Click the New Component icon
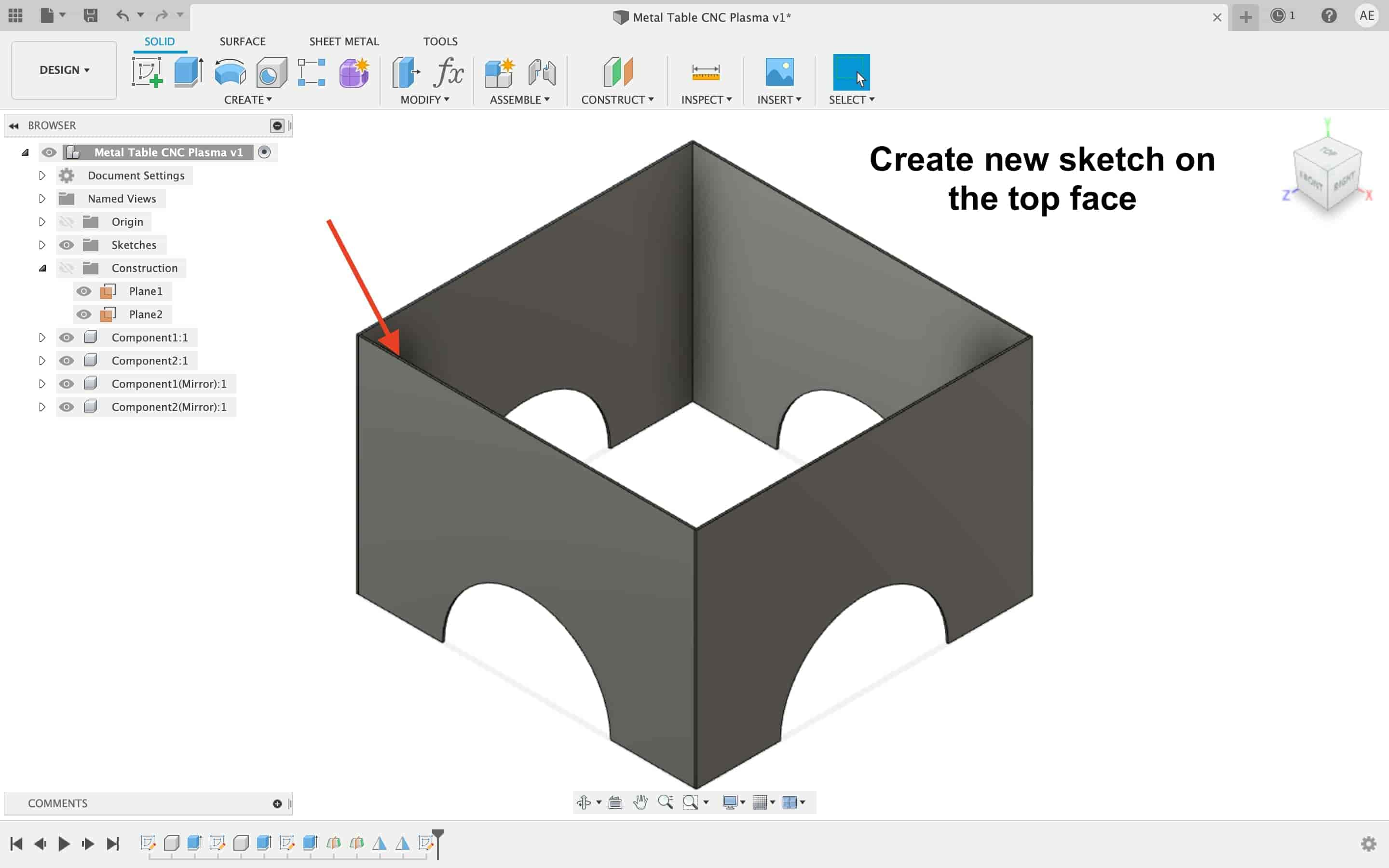The width and height of the screenshot is (1389, 868). [499, 72]
